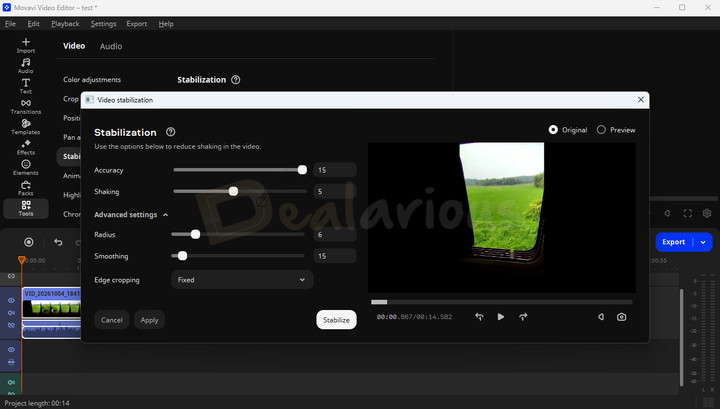Take snapshot of preview frame
Viewport: 720px width, 409px height.
(621, 317)
